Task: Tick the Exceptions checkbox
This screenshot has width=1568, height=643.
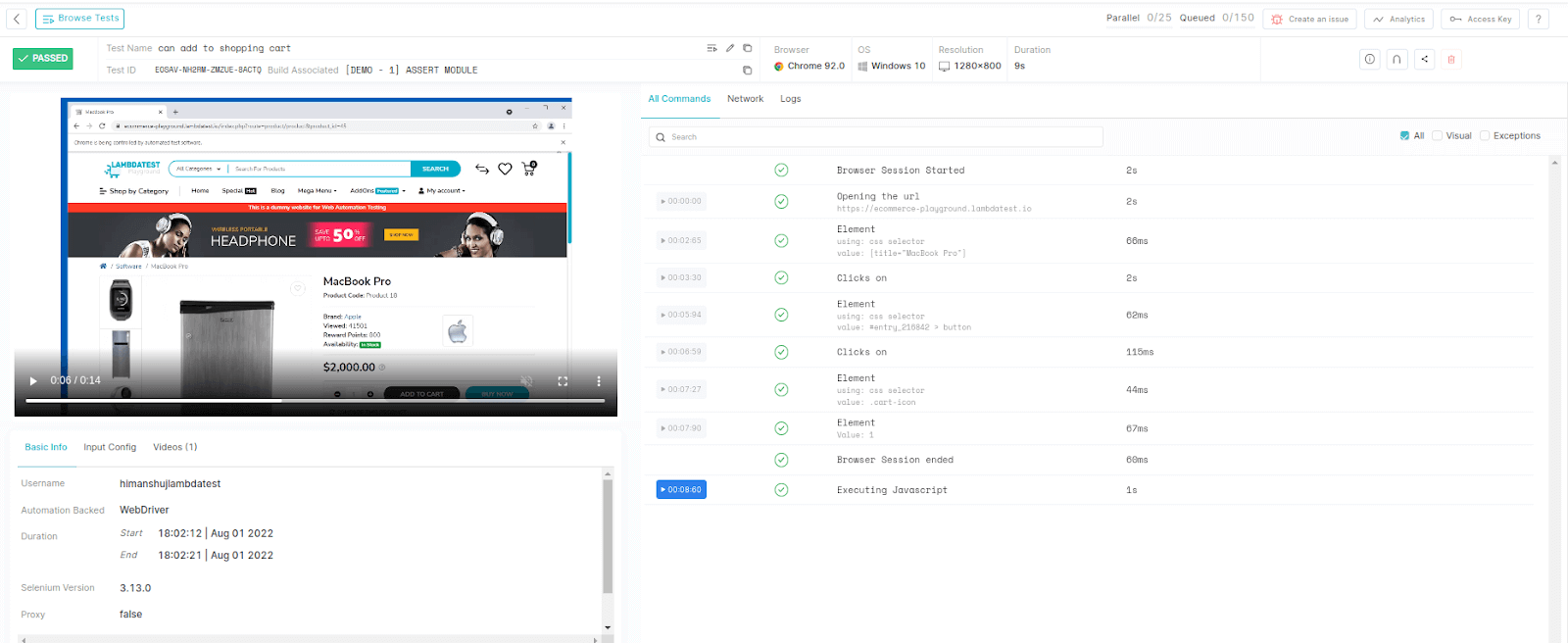Action: pos(1485,136)
